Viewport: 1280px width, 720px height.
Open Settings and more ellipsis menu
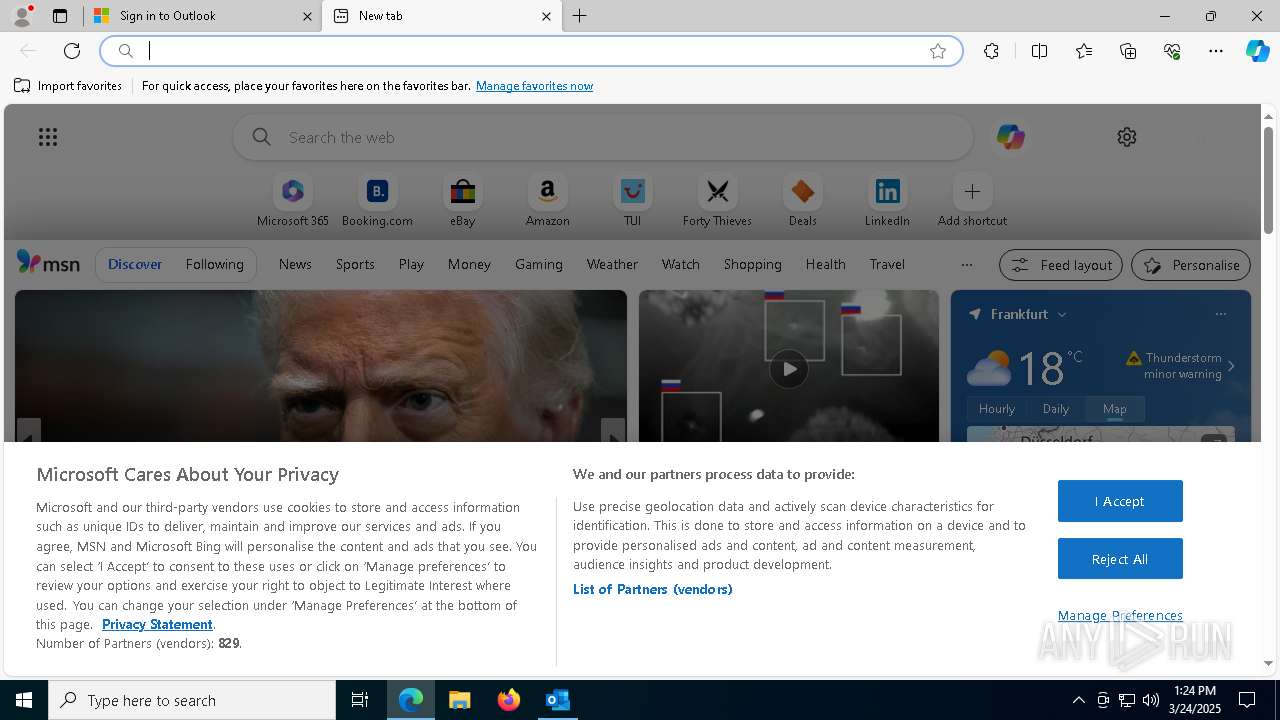tap(1216, 51)
